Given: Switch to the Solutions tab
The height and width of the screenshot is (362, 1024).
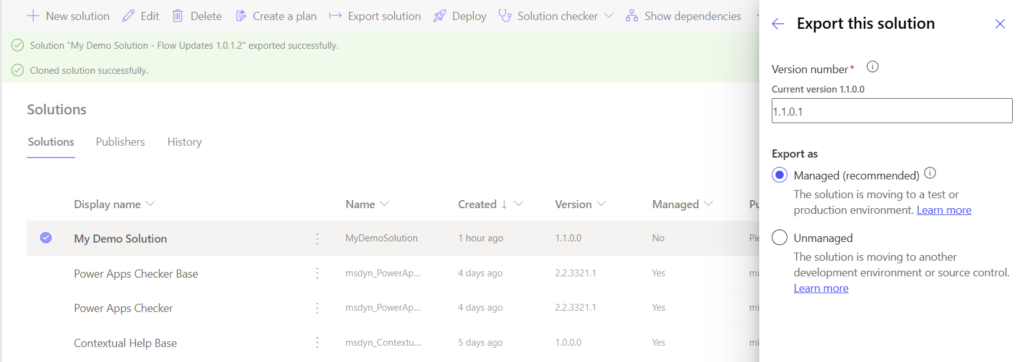Looking at the screenshot, I should [x=51, y=142].
